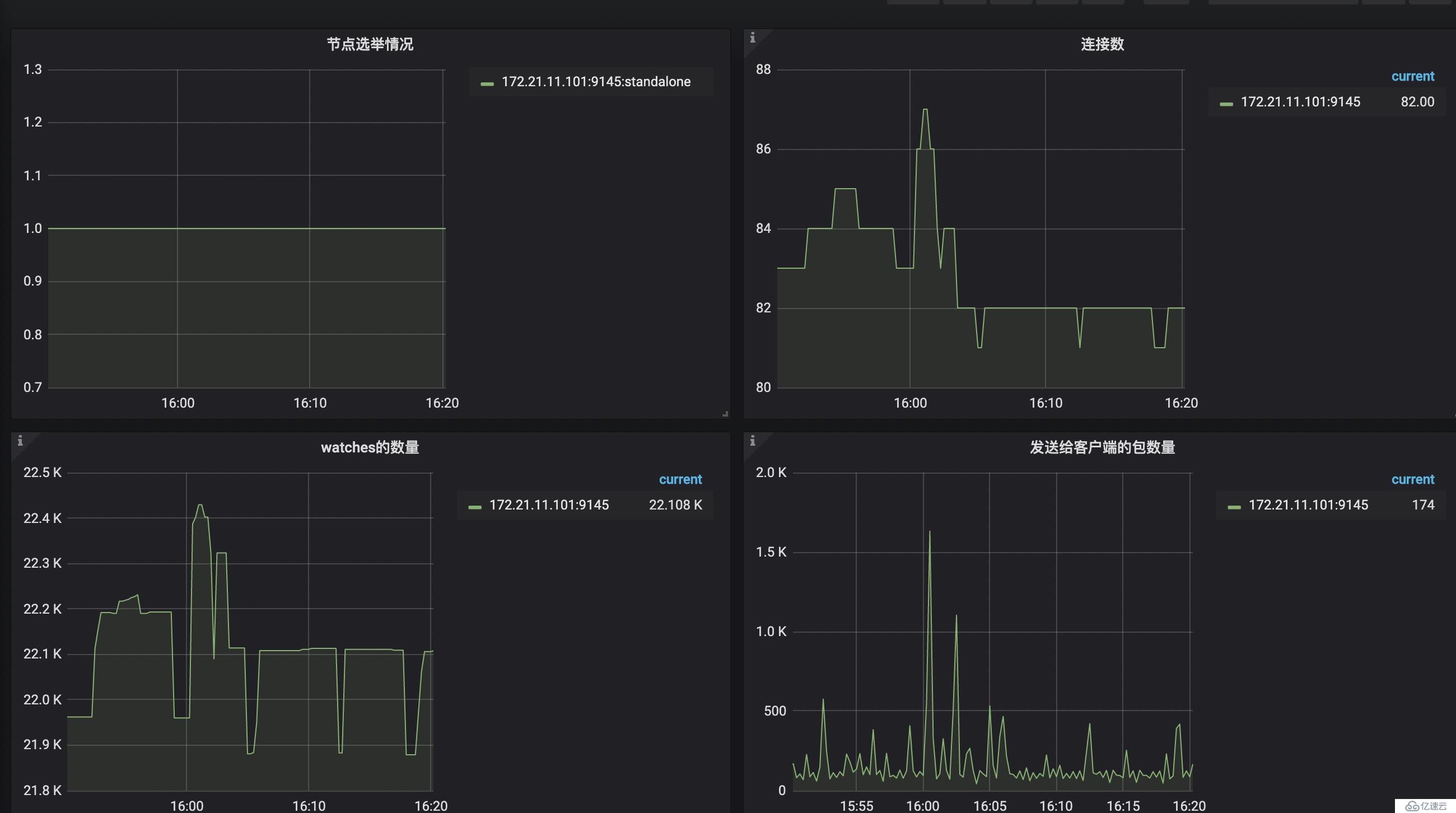Click the 15:55 x-axis label
This screenshot has height=813, width=1456.
point(856,806)
